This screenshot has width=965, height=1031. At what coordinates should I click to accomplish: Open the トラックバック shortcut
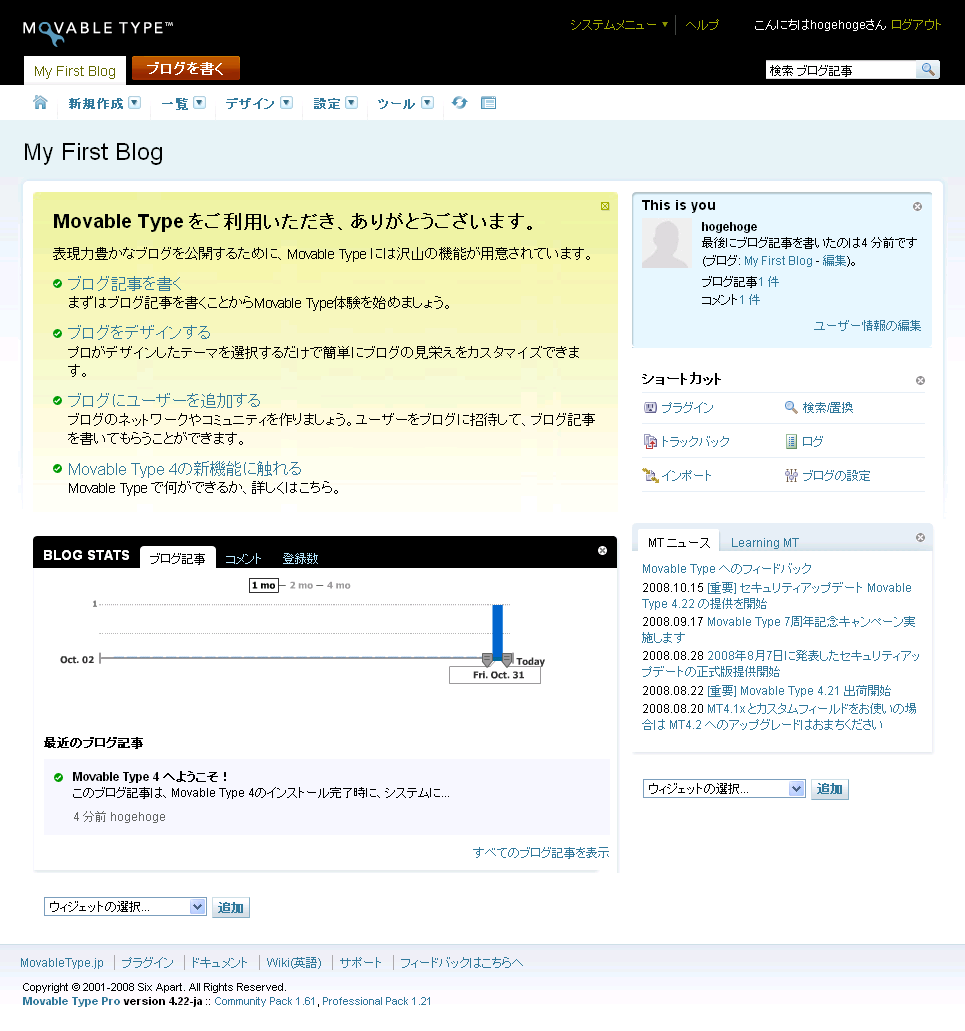[x=686, y=442]
